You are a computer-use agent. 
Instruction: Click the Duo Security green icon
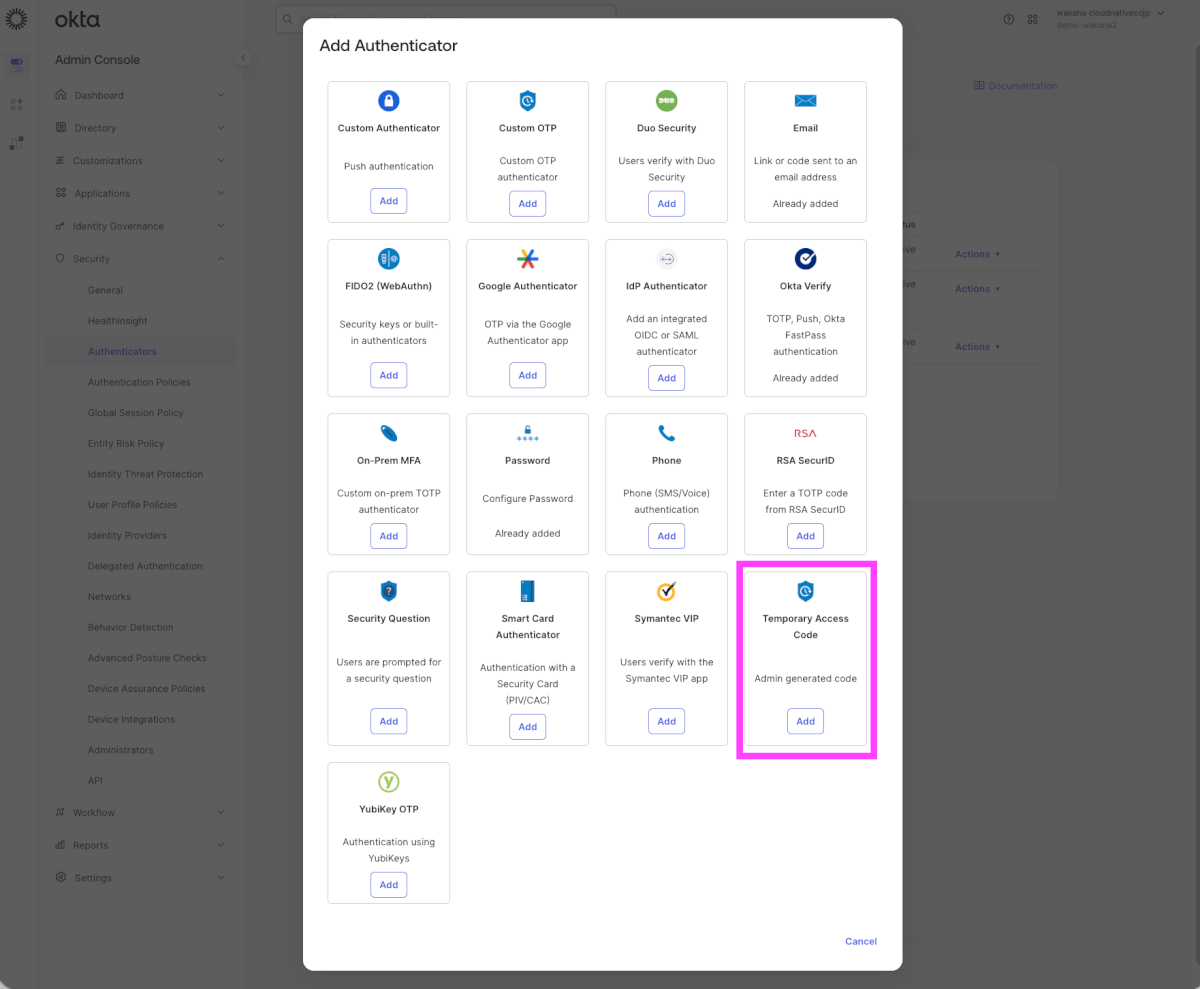click(x=666, y=100)
